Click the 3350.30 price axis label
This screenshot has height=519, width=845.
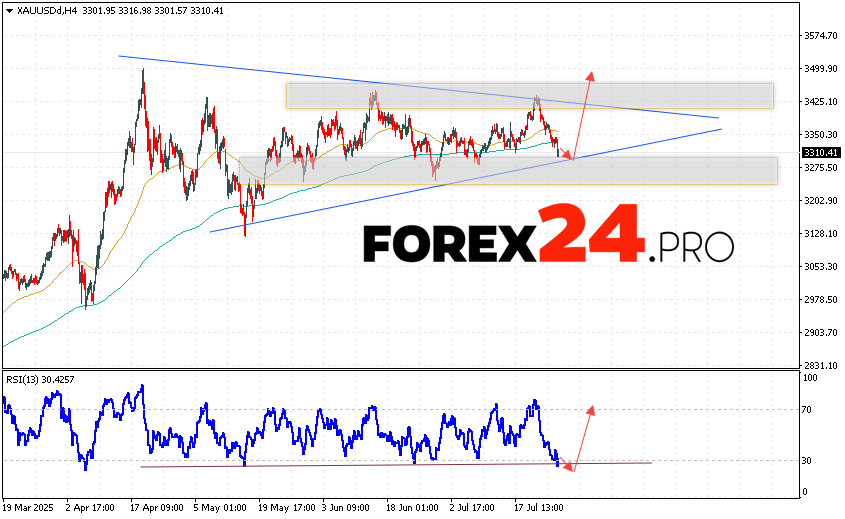pyautogui.click(x=821, y=134)
